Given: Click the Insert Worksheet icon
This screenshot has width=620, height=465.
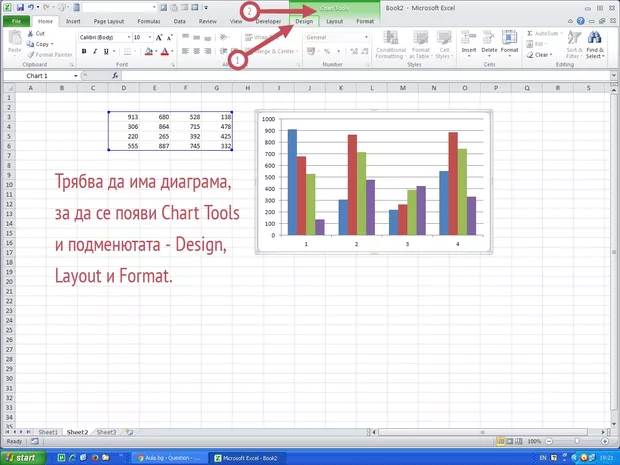Looking at the screenshot, I should click(129, 432).
